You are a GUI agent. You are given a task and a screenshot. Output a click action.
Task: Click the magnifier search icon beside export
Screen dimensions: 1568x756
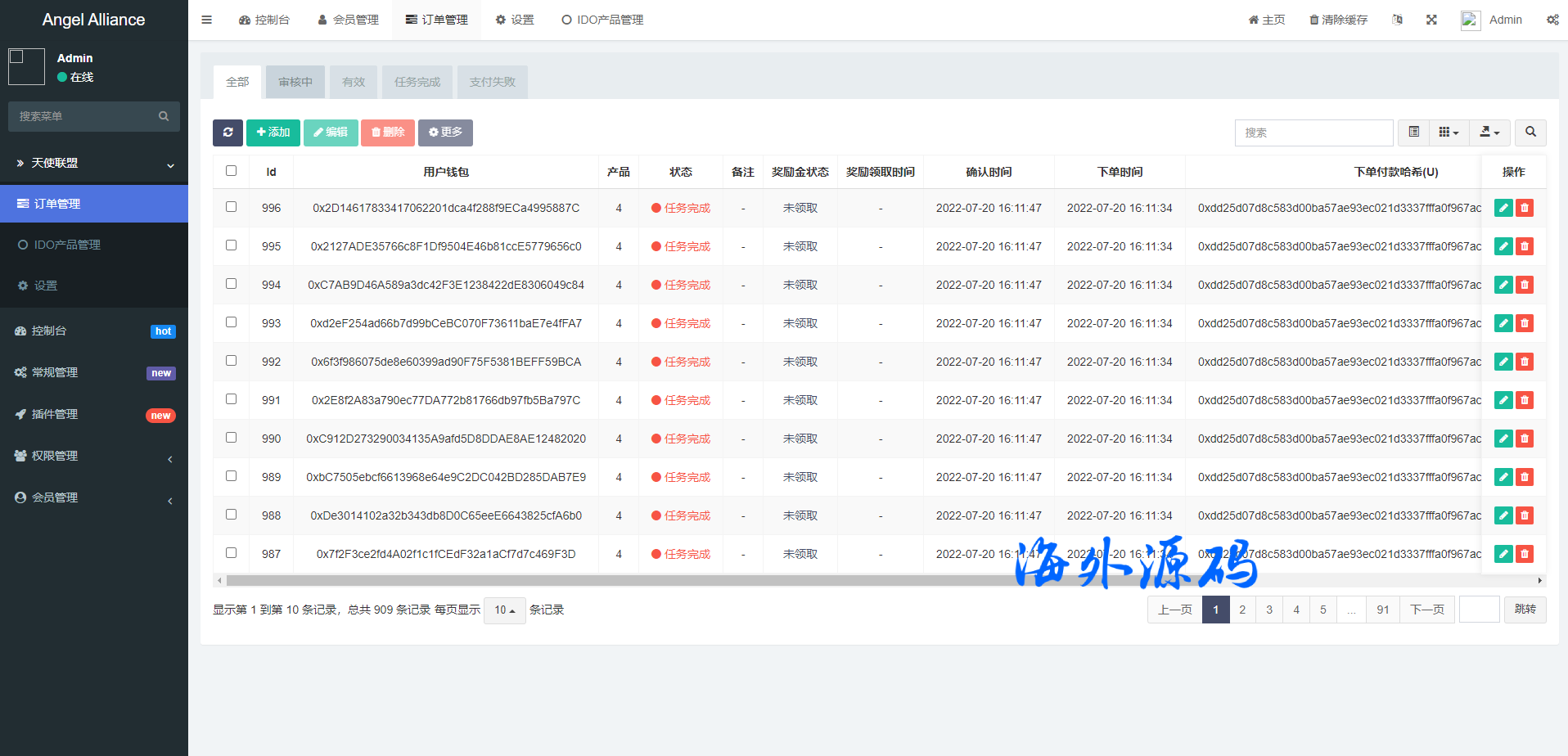(1530, 133)
